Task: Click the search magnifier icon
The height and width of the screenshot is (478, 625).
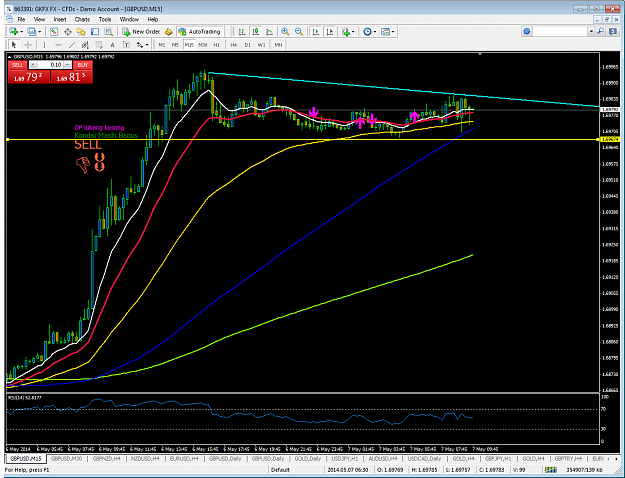Action: tap(600, 31)
